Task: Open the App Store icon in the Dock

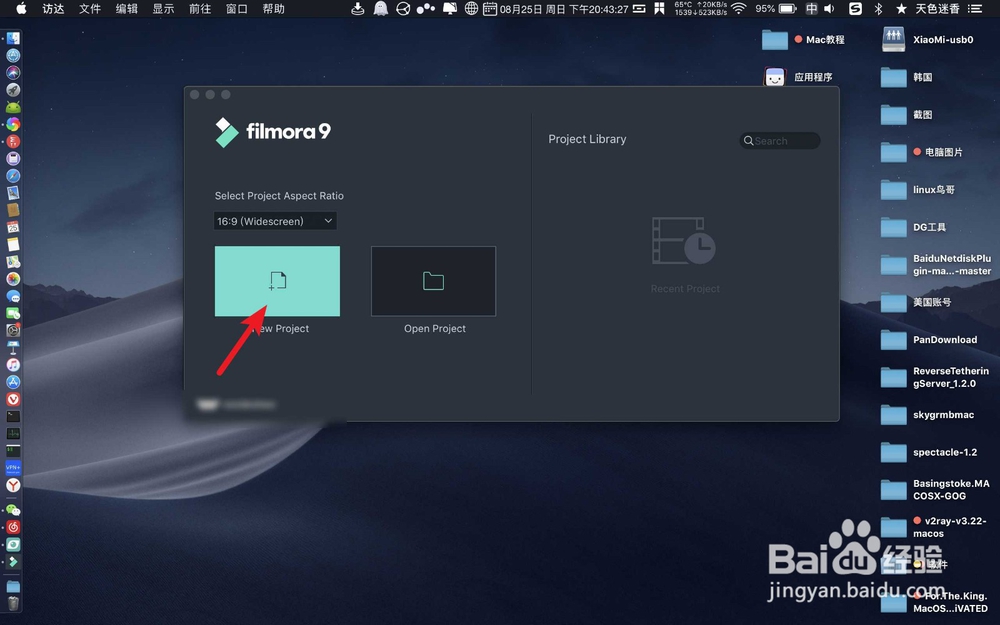Action: click(x=13, y=382)
